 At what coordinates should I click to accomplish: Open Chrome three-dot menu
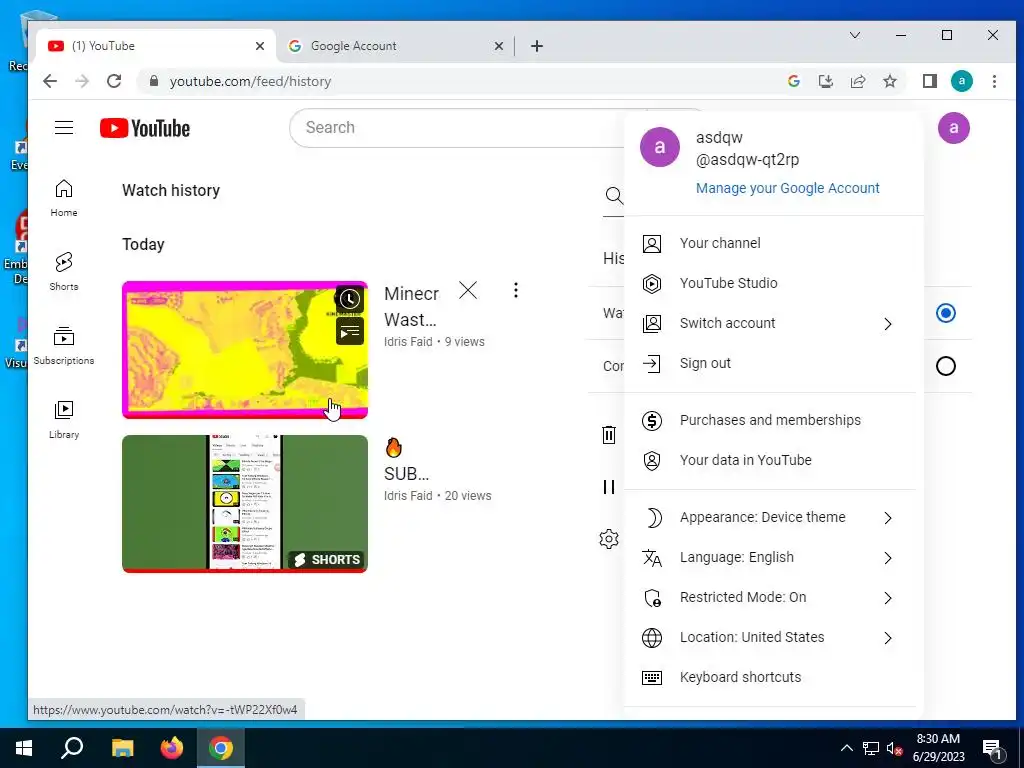click(994, 81)
